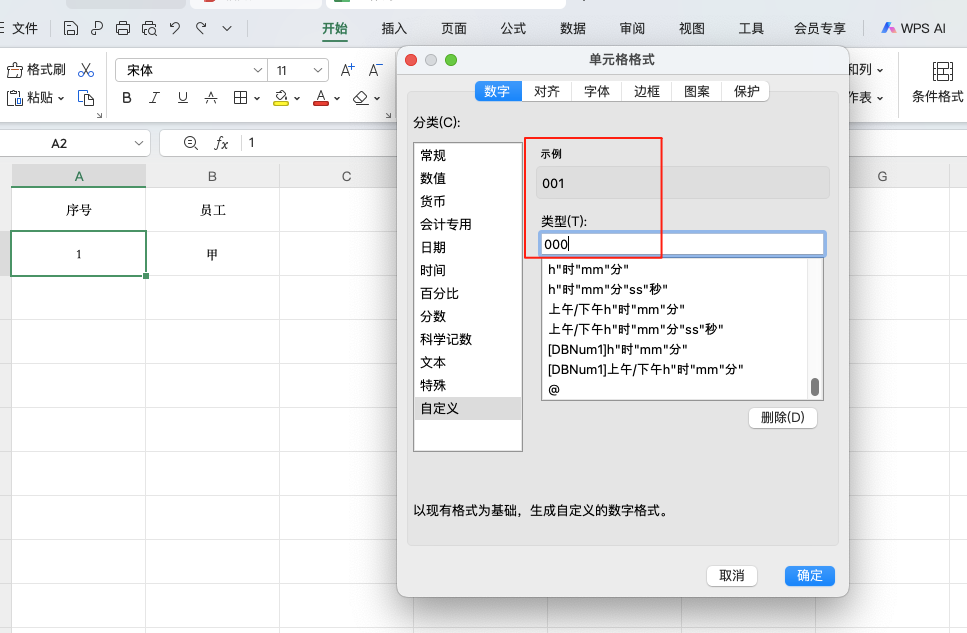
Task: Increase font size with the A+ icon
Action: [348, 69]
